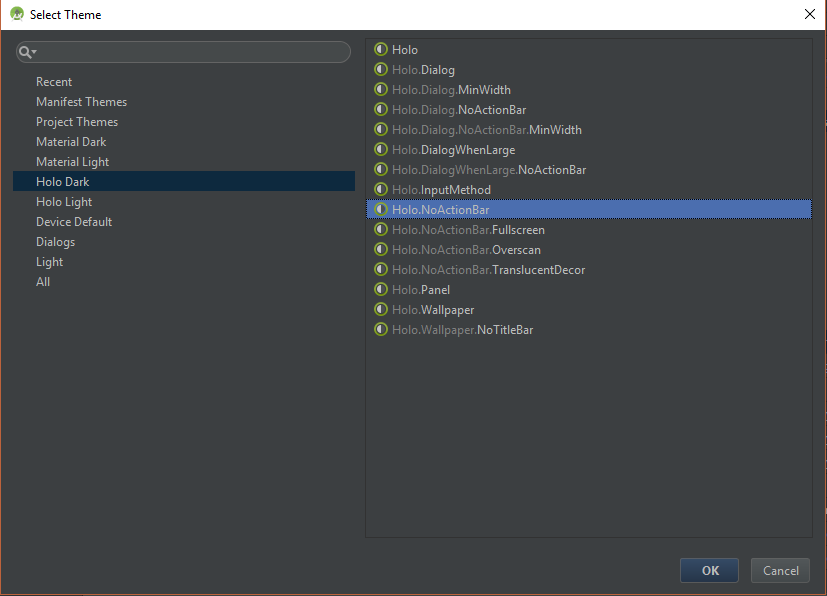Confirm theme selection with OK
The height and width of the screenshot is (596, 827).
click(708, 570)
